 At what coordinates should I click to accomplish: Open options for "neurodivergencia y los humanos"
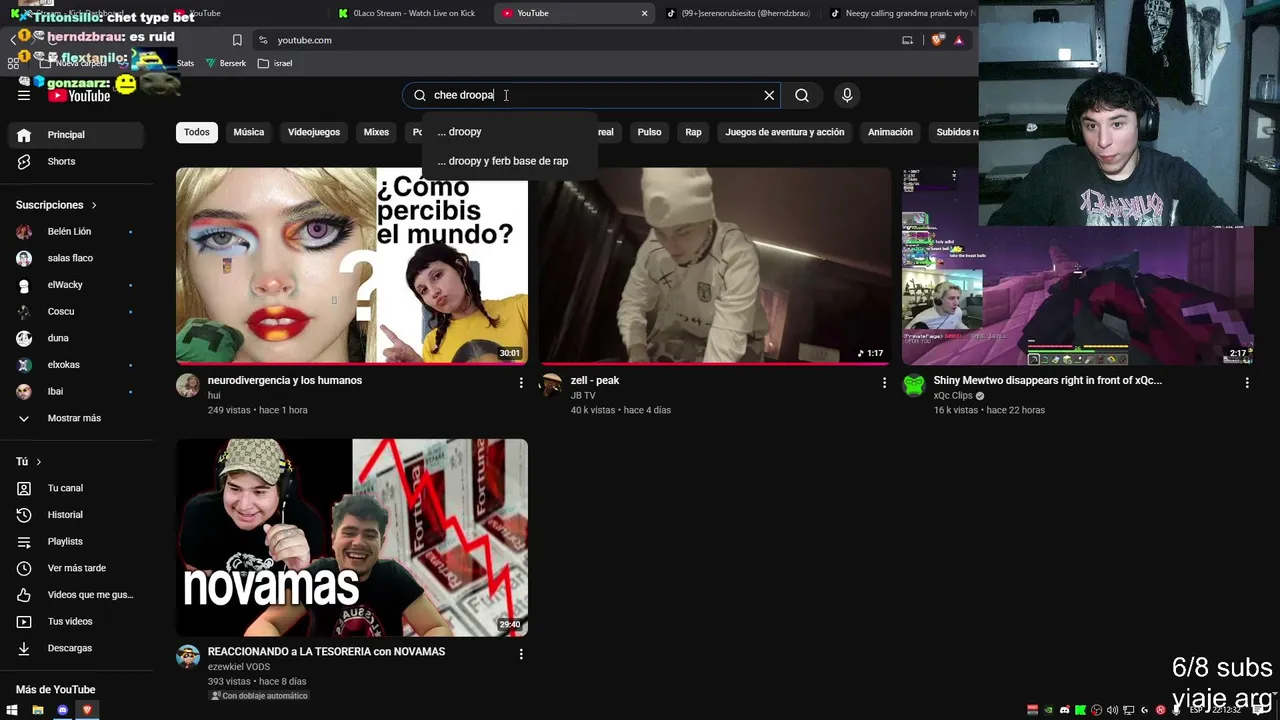point(521,383)
